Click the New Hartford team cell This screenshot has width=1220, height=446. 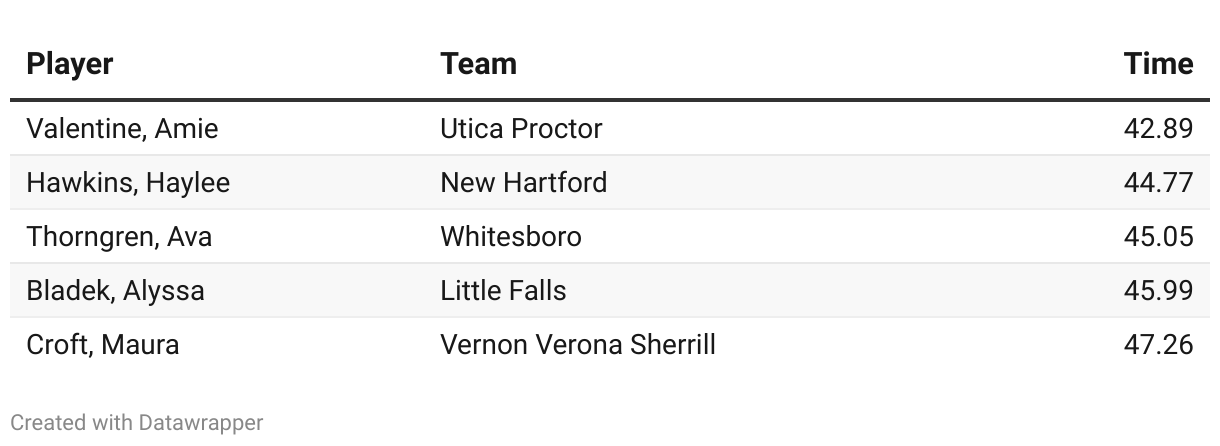click(x=523, y=183)
